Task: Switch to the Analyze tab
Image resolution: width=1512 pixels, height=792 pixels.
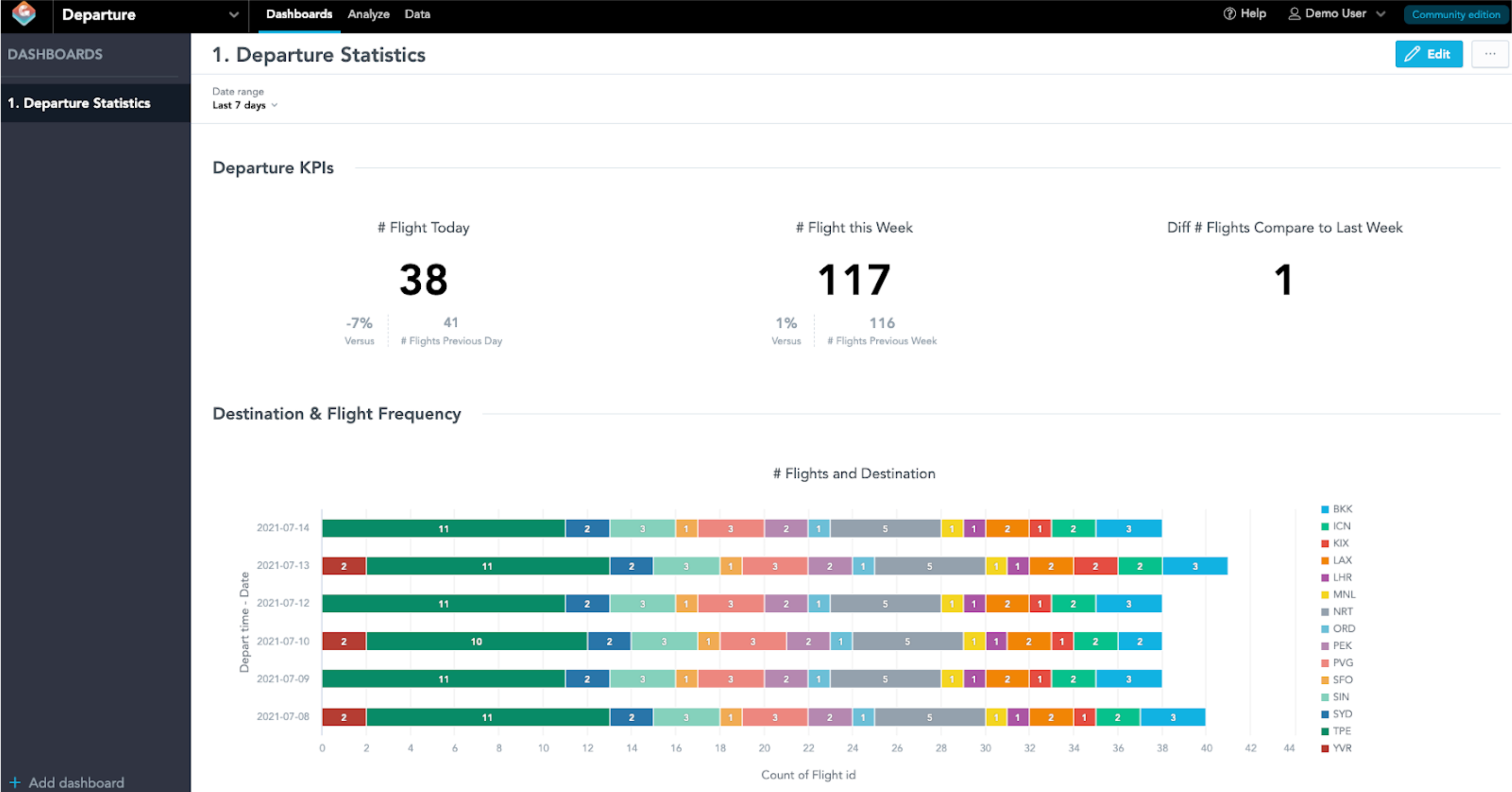Action: [x=368, y=14]
